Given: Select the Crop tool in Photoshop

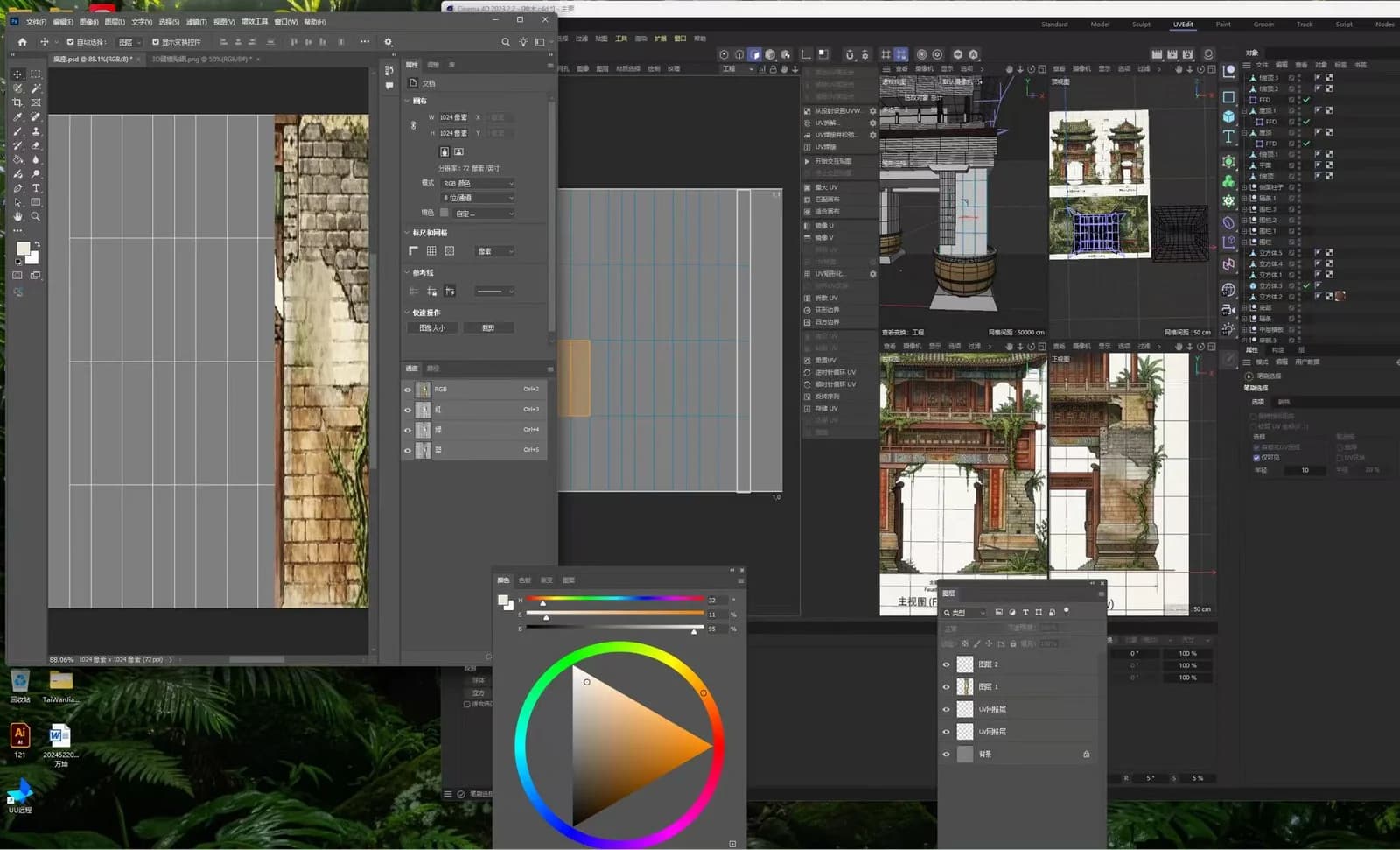Looking at the screenshot, I should pyautogui.click(x=17, y=102).
